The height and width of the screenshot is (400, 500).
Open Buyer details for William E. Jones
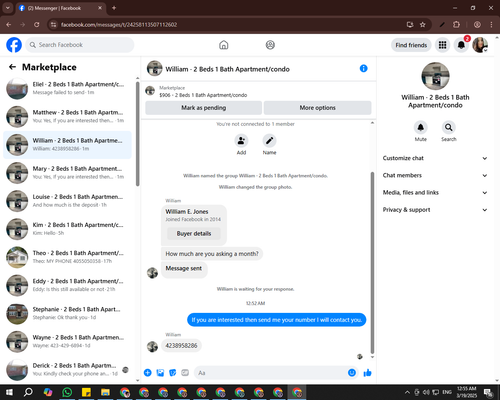(194, 233)
